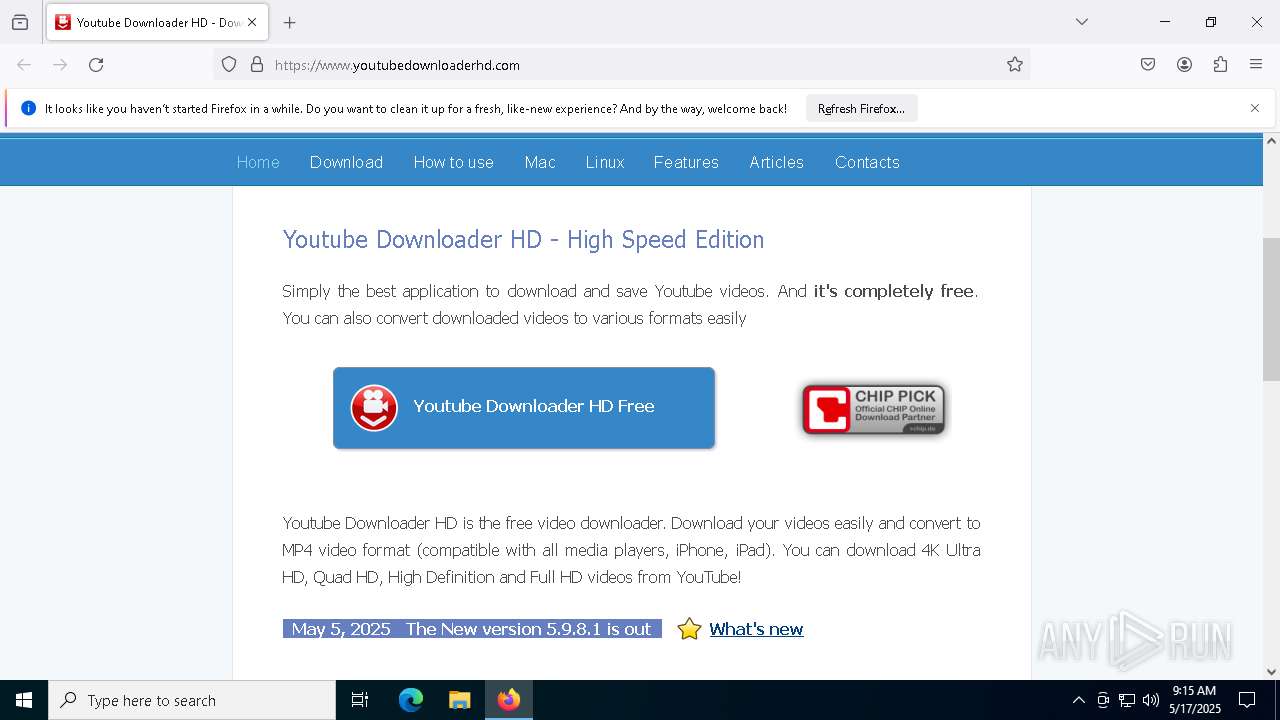The height and width of the screenshot is (720, 1280).
Task: Go to the Home nav item
Action: (x=258, y=162)
